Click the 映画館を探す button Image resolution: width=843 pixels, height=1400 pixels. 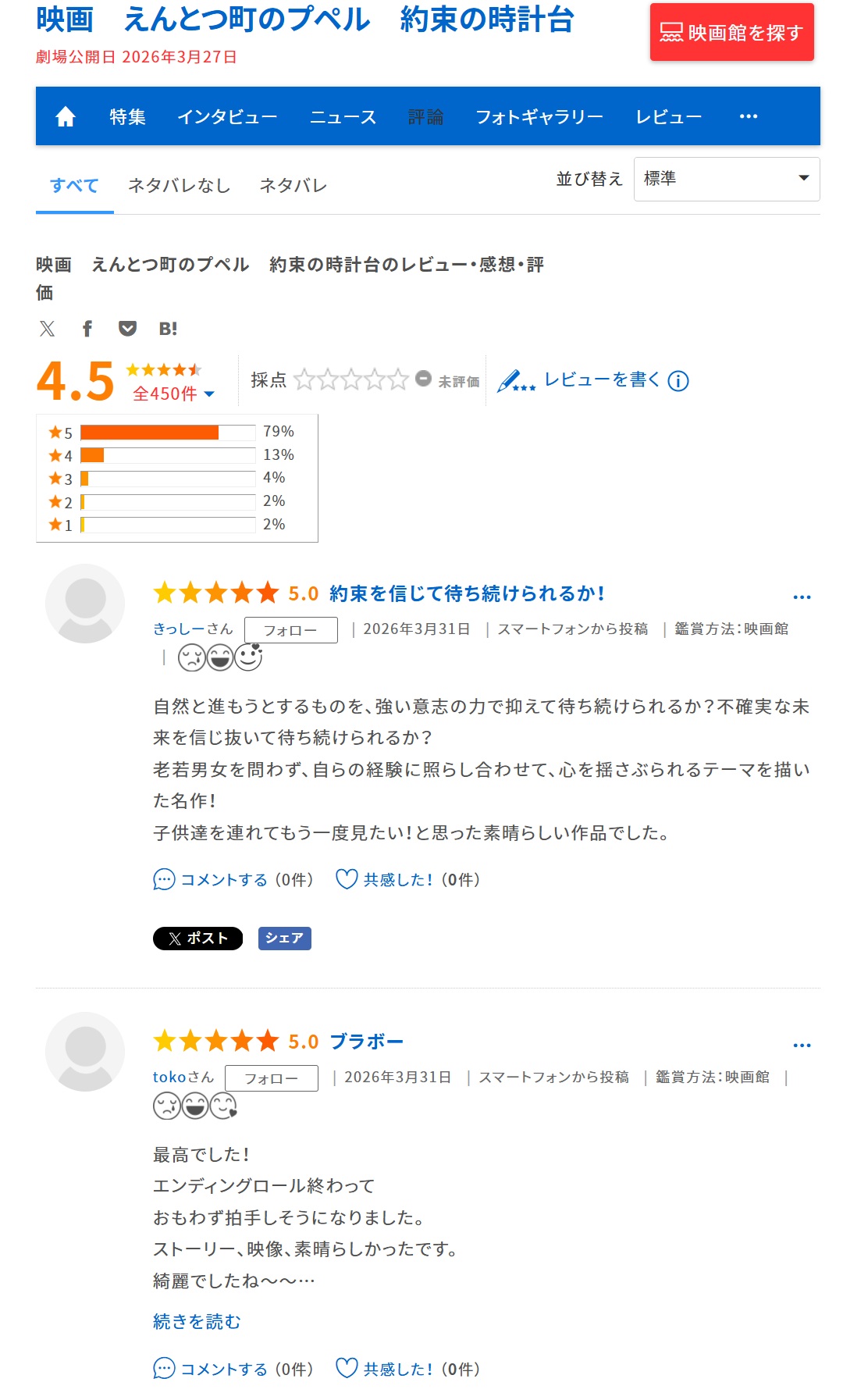(731, 32)
